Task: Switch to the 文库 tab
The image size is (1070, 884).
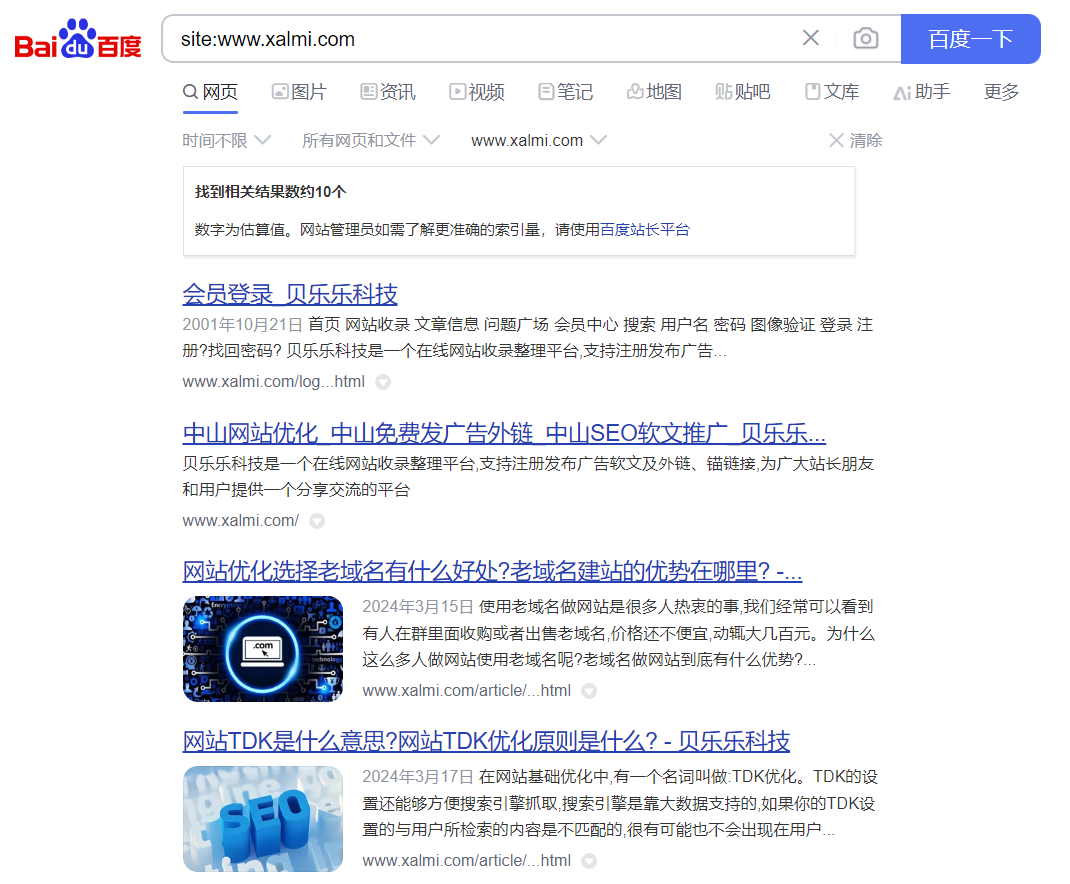Action: (831, 91)
